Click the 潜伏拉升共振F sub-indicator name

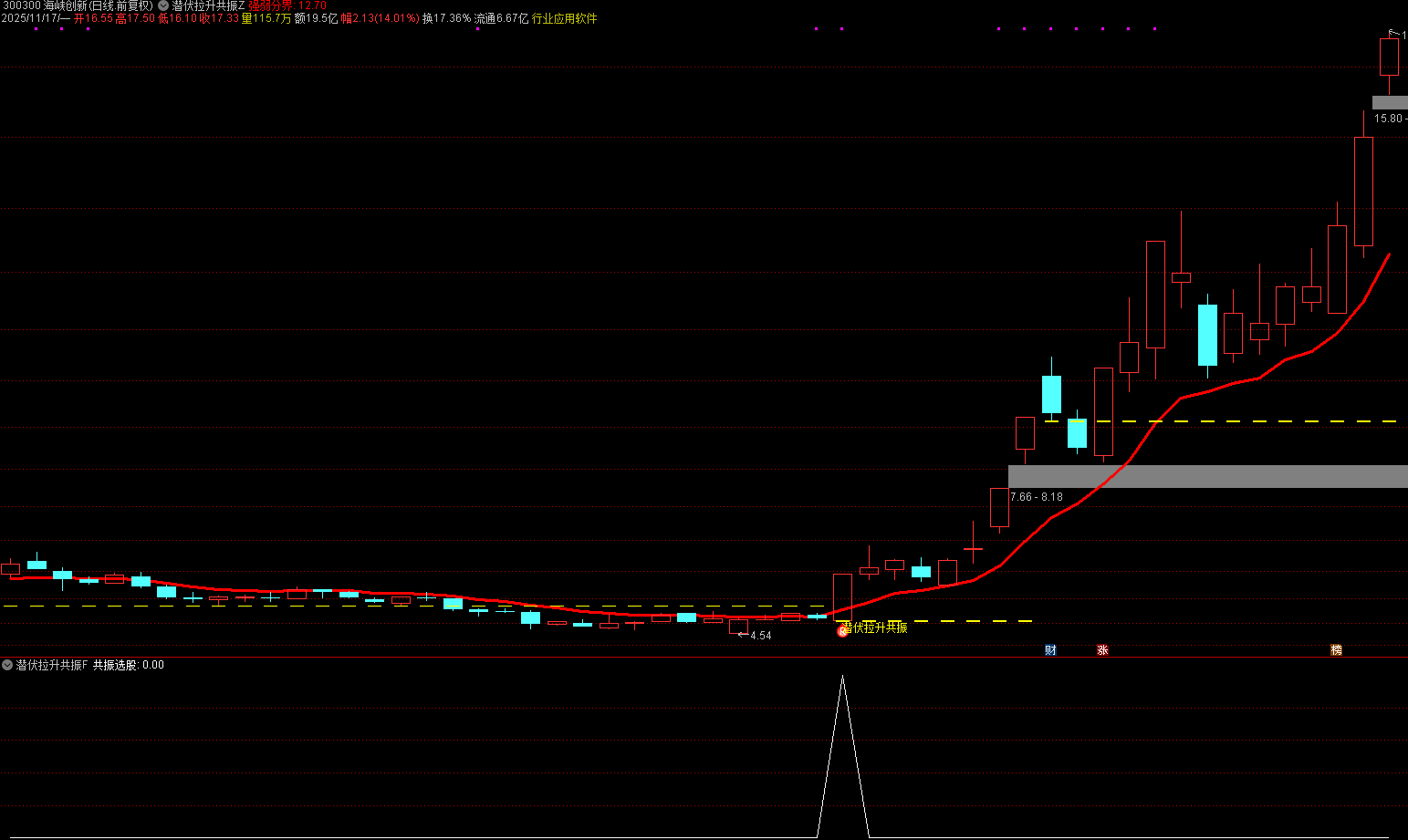pyautogui.click(x=52, y=665)
